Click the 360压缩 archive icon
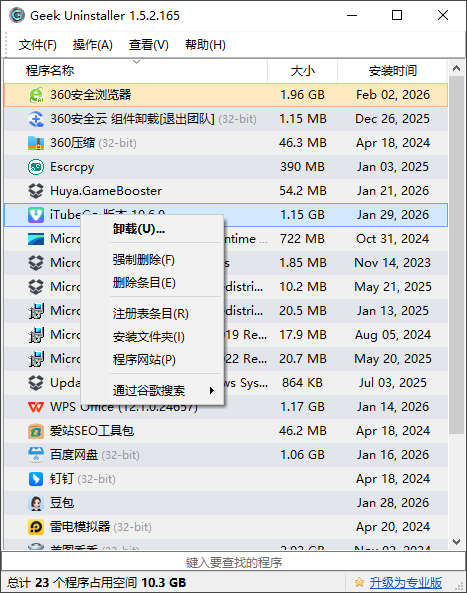This screenshot has height=593, width=467. (36, 143)
